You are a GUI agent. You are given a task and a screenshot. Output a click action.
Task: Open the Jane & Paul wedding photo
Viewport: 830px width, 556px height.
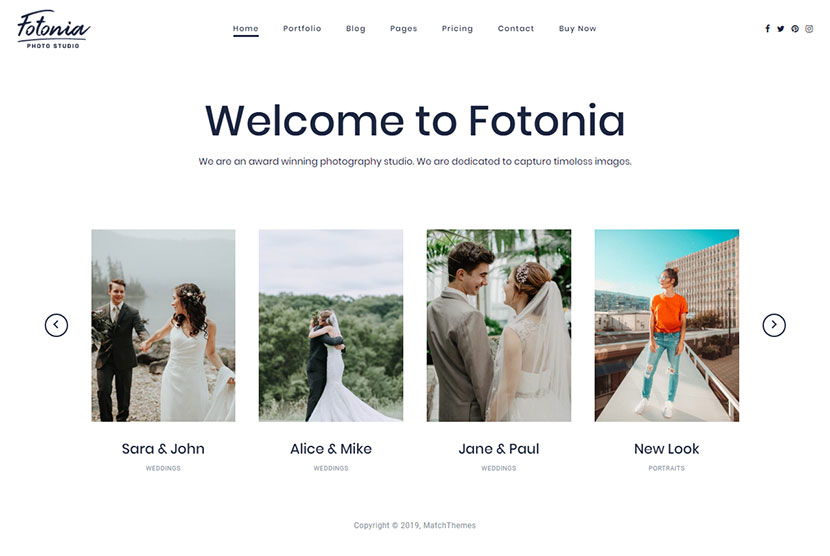tap(499, 325)
